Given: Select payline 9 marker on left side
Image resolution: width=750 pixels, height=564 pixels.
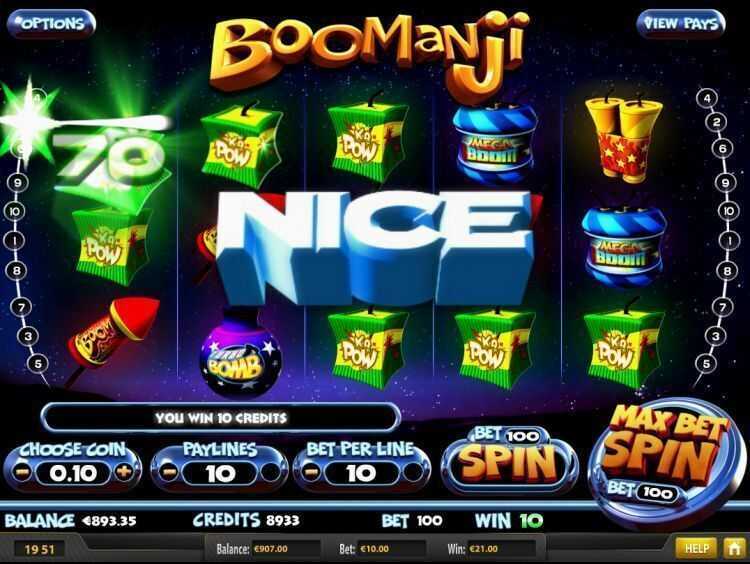Looking at the screenshot, I should [x=18, y=182].
